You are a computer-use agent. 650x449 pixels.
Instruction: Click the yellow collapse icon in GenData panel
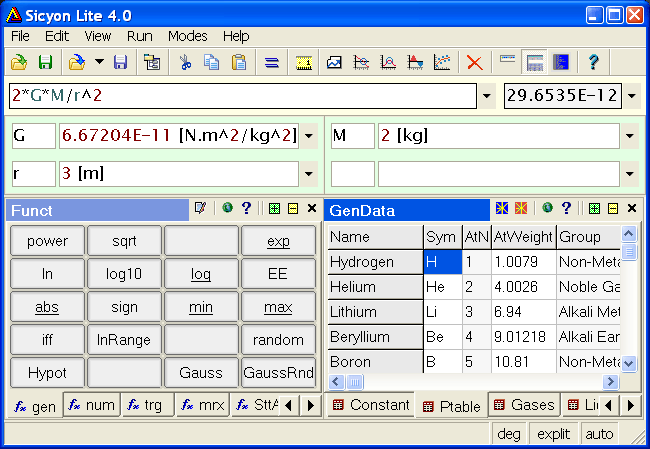point(613,208)
